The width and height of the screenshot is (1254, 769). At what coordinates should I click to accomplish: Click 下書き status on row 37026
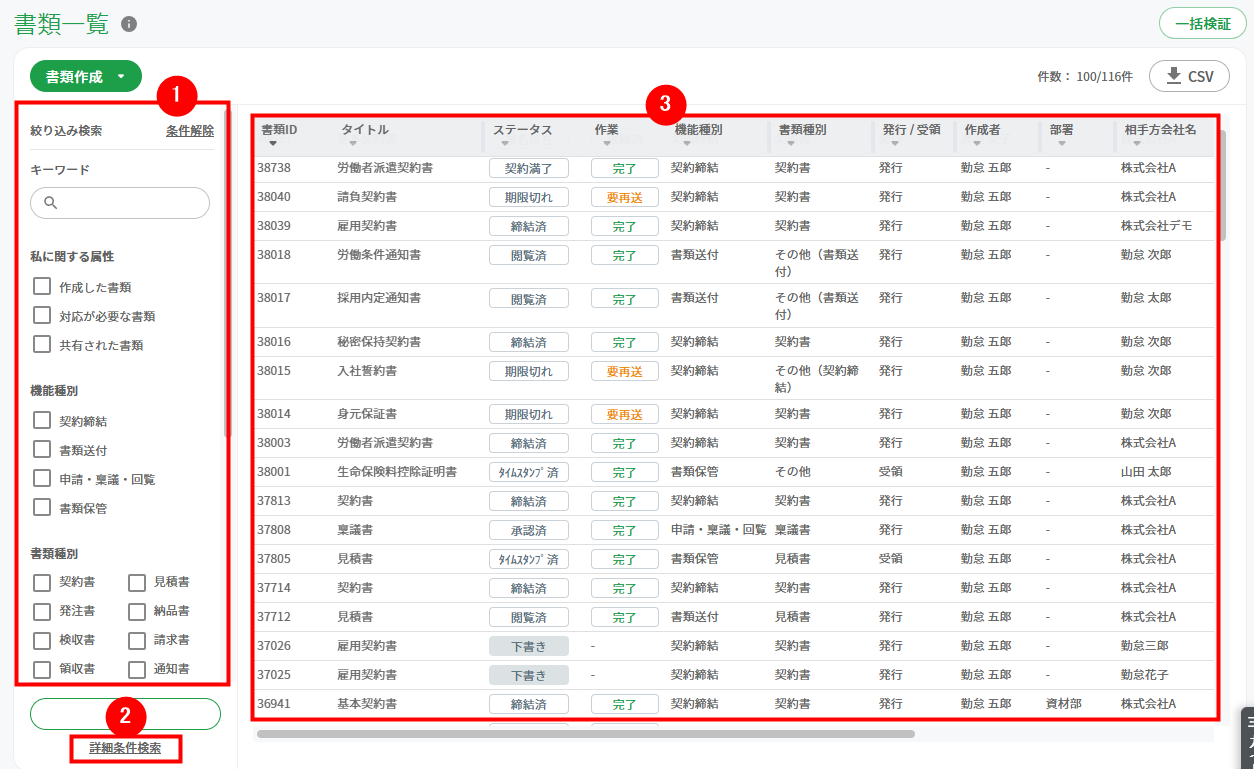[529, 646]
